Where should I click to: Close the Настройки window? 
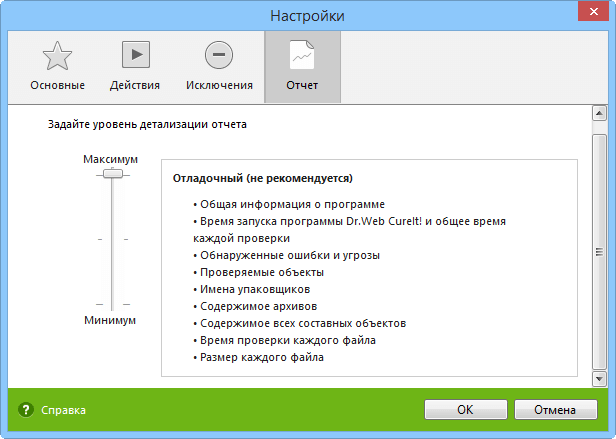pyautogui.click(x=594, y=11)
